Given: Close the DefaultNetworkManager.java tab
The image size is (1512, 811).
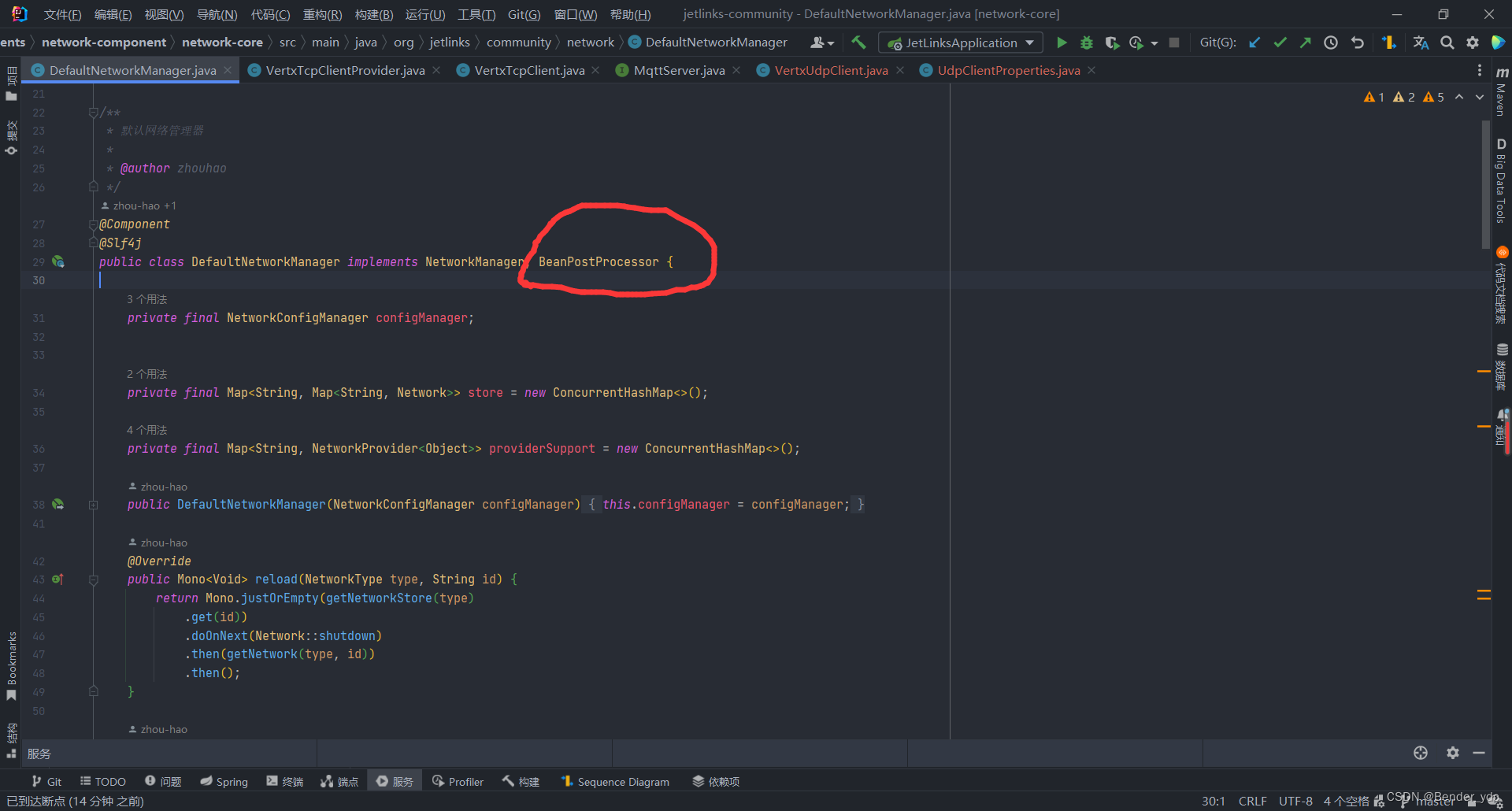Looking at the screenshot, I should 228,70.
